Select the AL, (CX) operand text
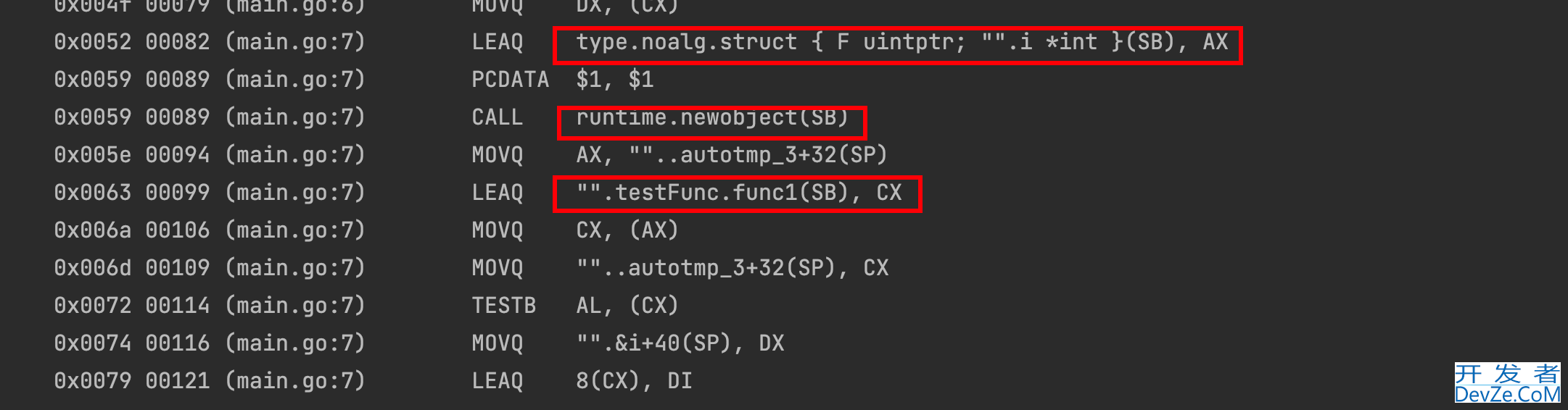The height and width of the screenshot is (410, 1568). (x=627, y=306)
